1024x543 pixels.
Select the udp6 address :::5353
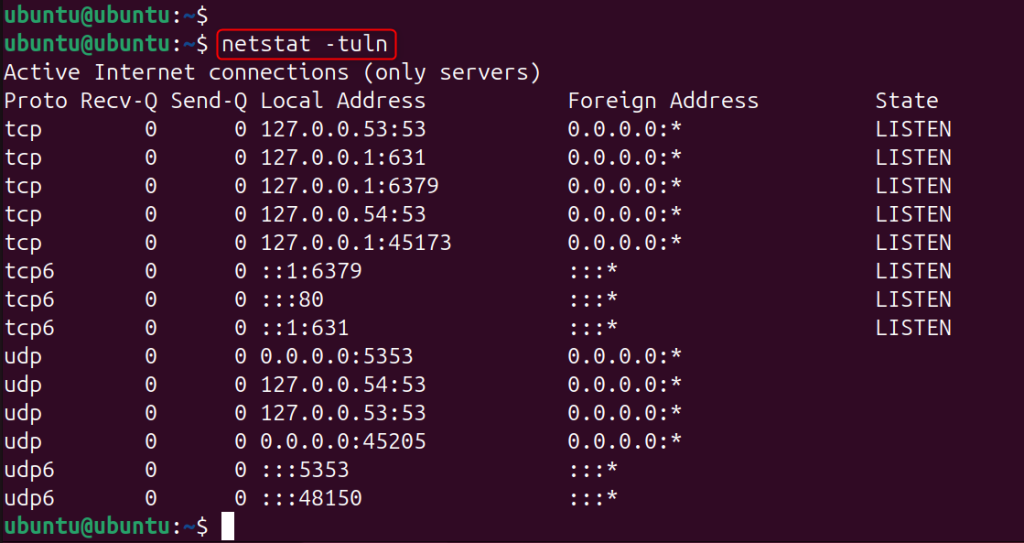[x=305, y=470]
